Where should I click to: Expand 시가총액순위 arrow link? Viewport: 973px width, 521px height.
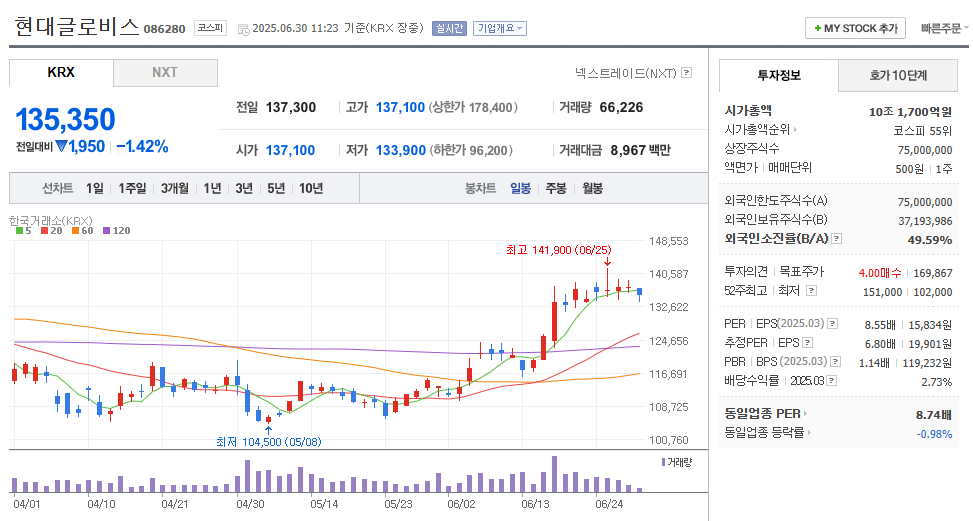[x=795, y=130]
